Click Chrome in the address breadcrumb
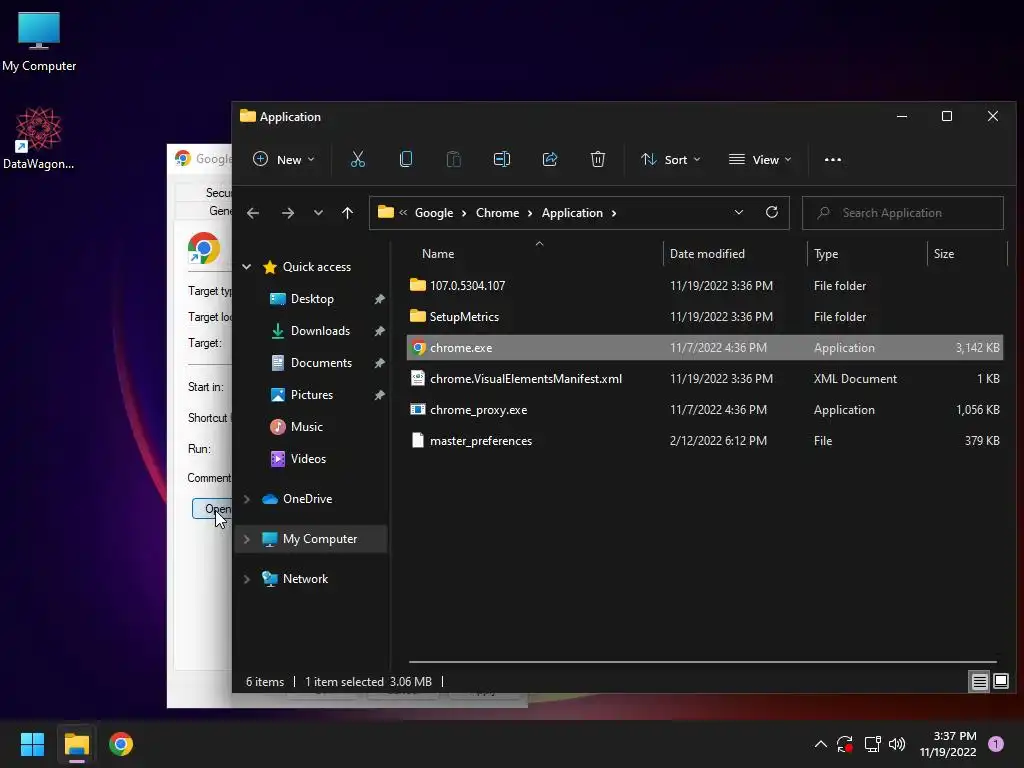Screen dimensions: 1024x768 pyautogui.click(x=497, y=213)
